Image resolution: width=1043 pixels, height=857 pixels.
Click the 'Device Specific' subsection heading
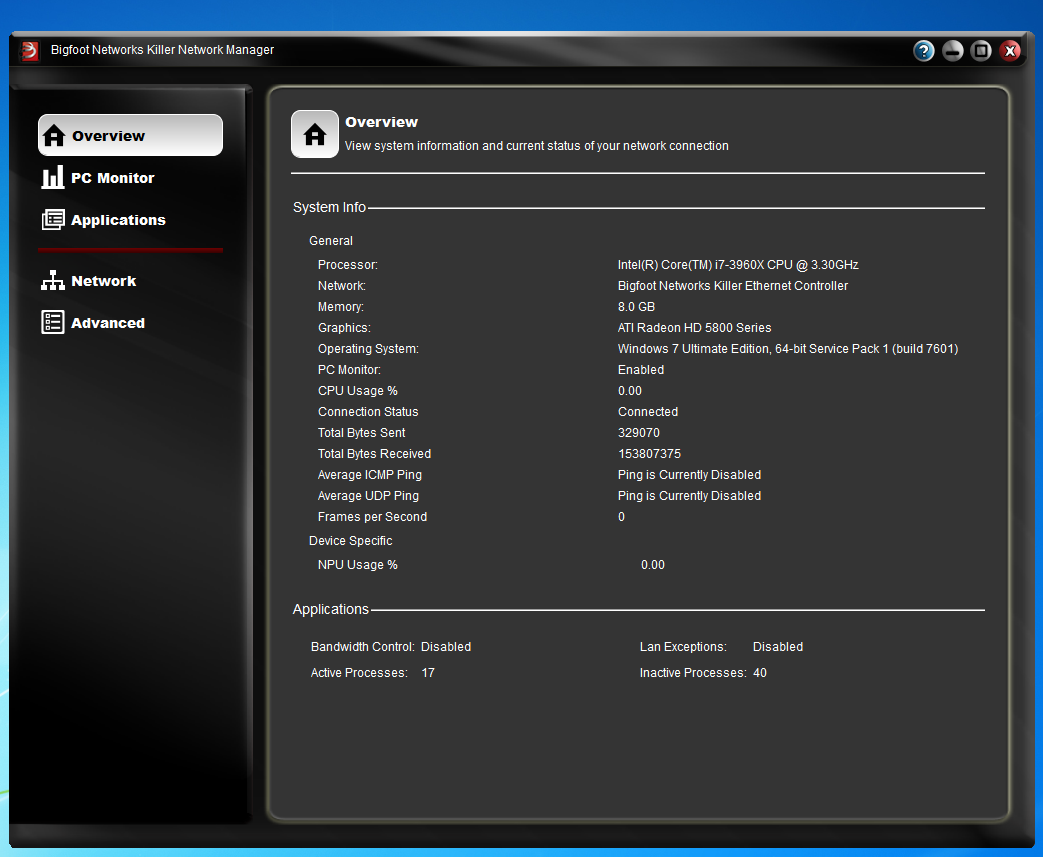click(351, 541)
